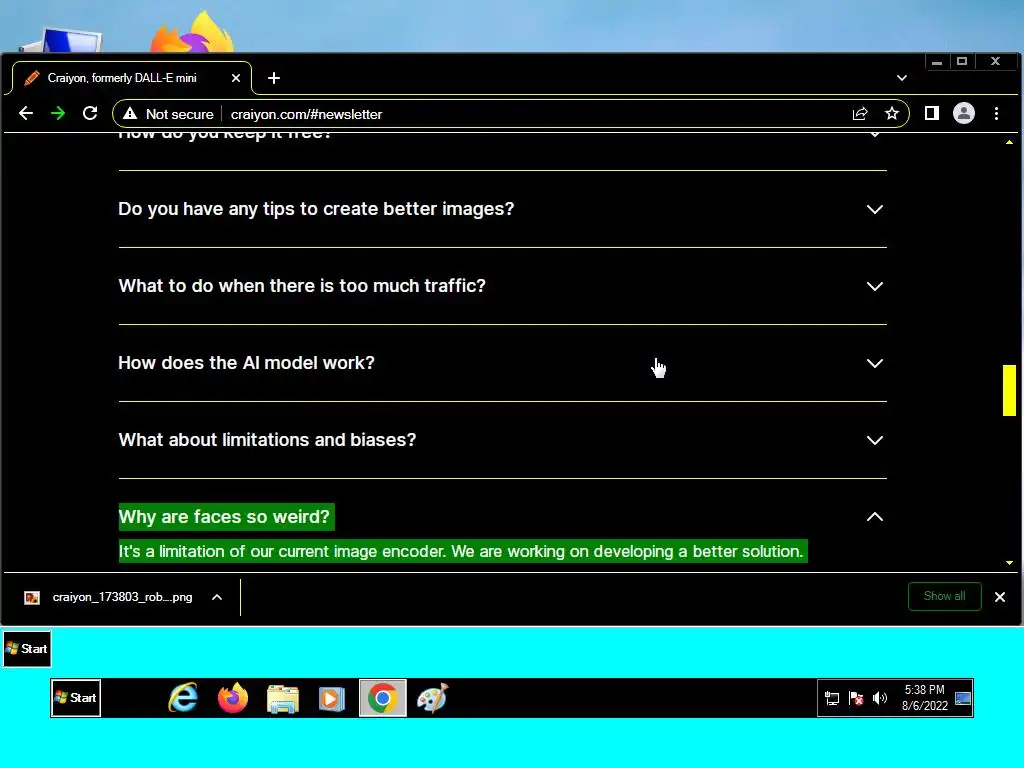Open the Paint palette taskbar icon
Image resolution: width=1024 pixels, height=768 pixels.
pyautogui.click(x=432, y=698)
